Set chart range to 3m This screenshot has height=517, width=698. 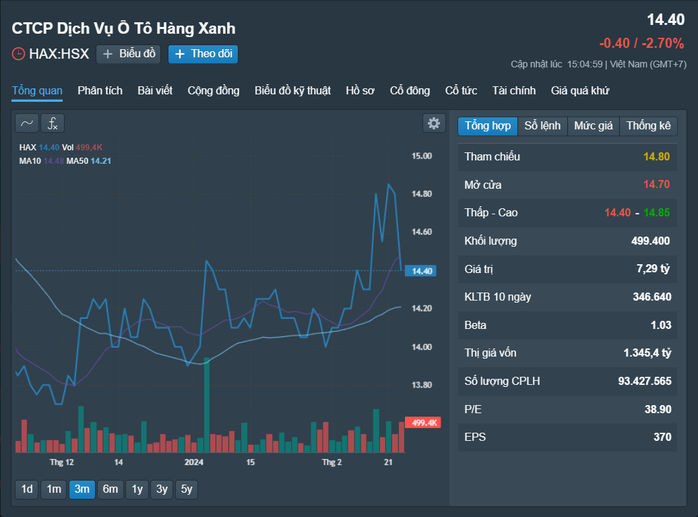pos(82,489)
